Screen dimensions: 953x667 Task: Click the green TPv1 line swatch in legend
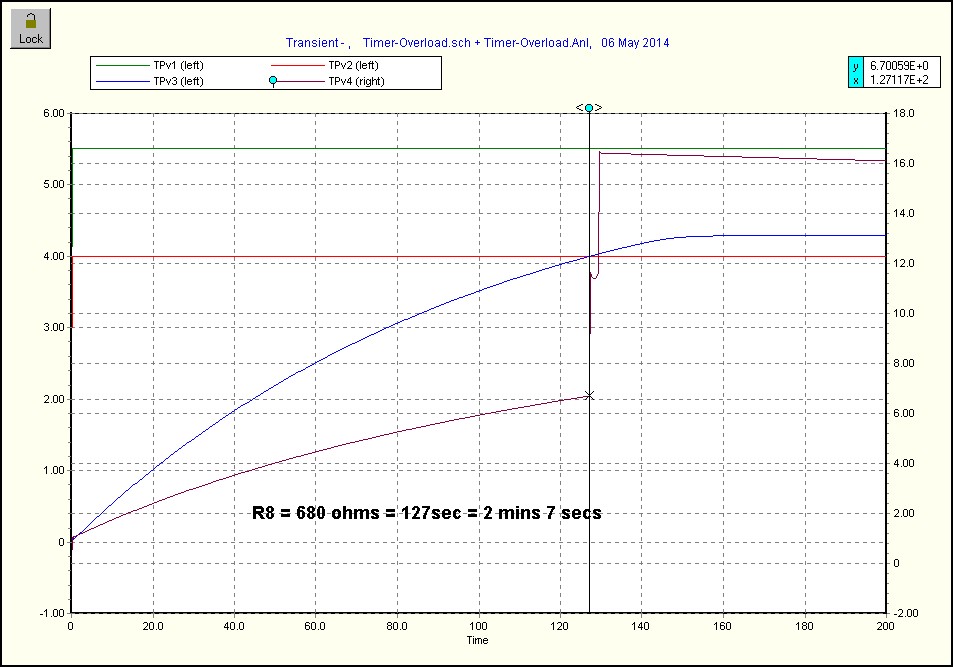(122, 66)
